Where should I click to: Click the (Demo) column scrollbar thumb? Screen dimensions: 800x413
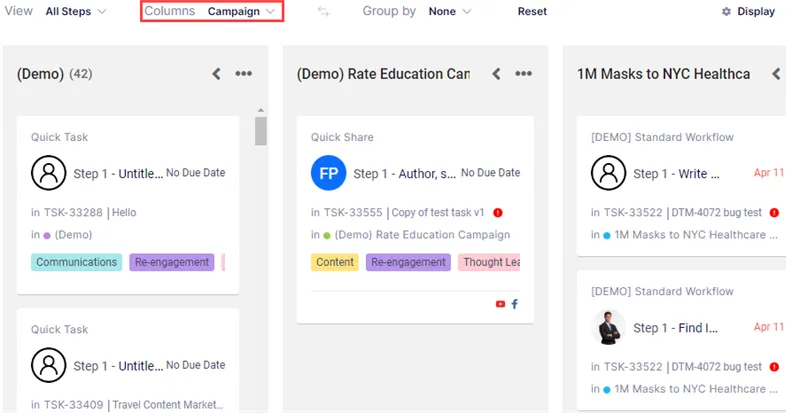pos(261,131)
